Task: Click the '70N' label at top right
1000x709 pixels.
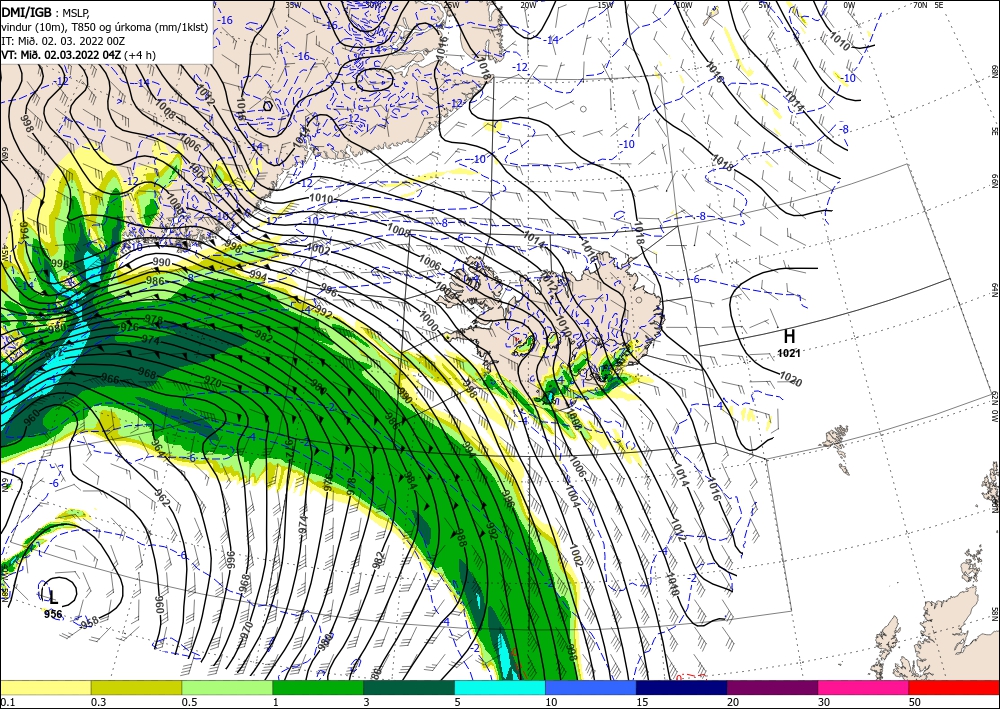Action: pyautogui.click(x=920, y=5)
